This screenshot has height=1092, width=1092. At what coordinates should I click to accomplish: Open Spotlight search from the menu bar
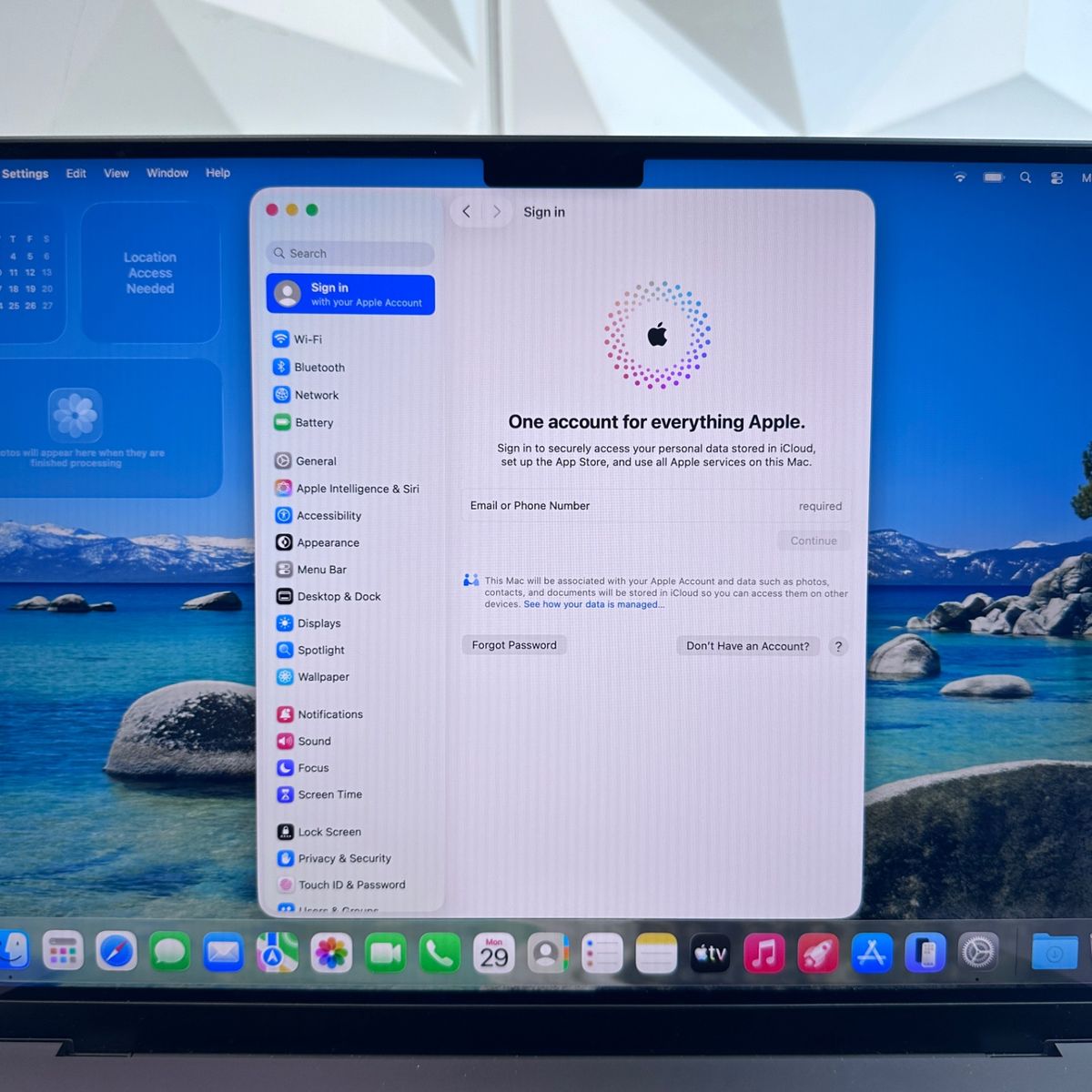point(1026,177)
